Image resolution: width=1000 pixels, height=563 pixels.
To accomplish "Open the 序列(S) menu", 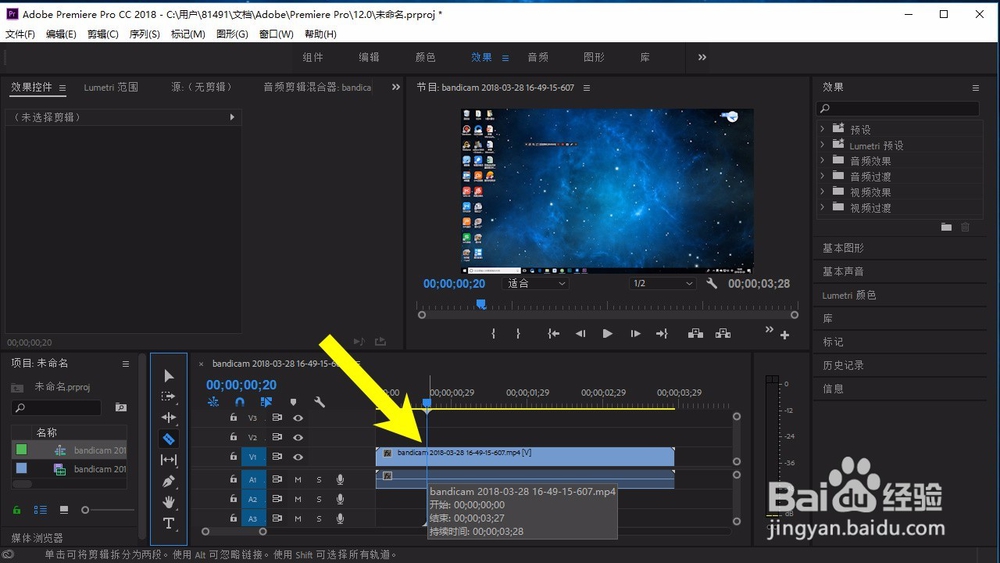I will pyautogui.click(x=145, y=34).
